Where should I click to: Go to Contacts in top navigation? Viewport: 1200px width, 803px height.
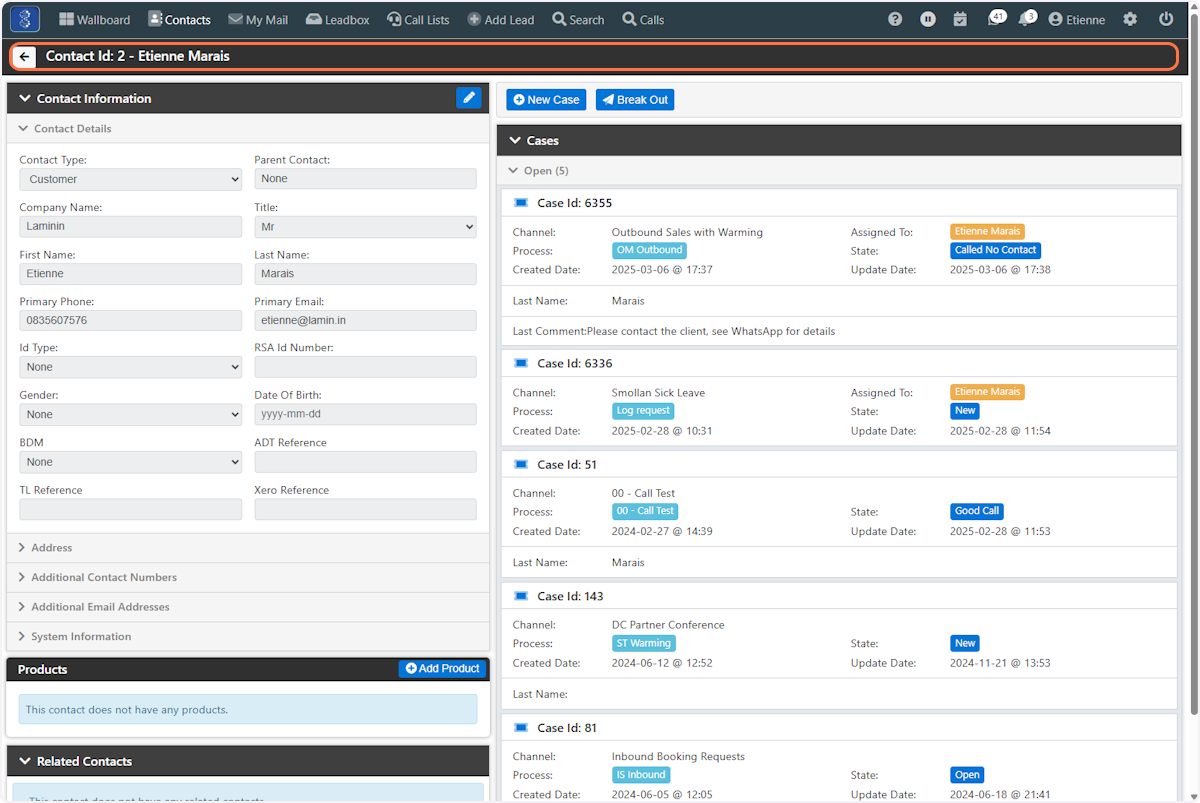(179, 19)
